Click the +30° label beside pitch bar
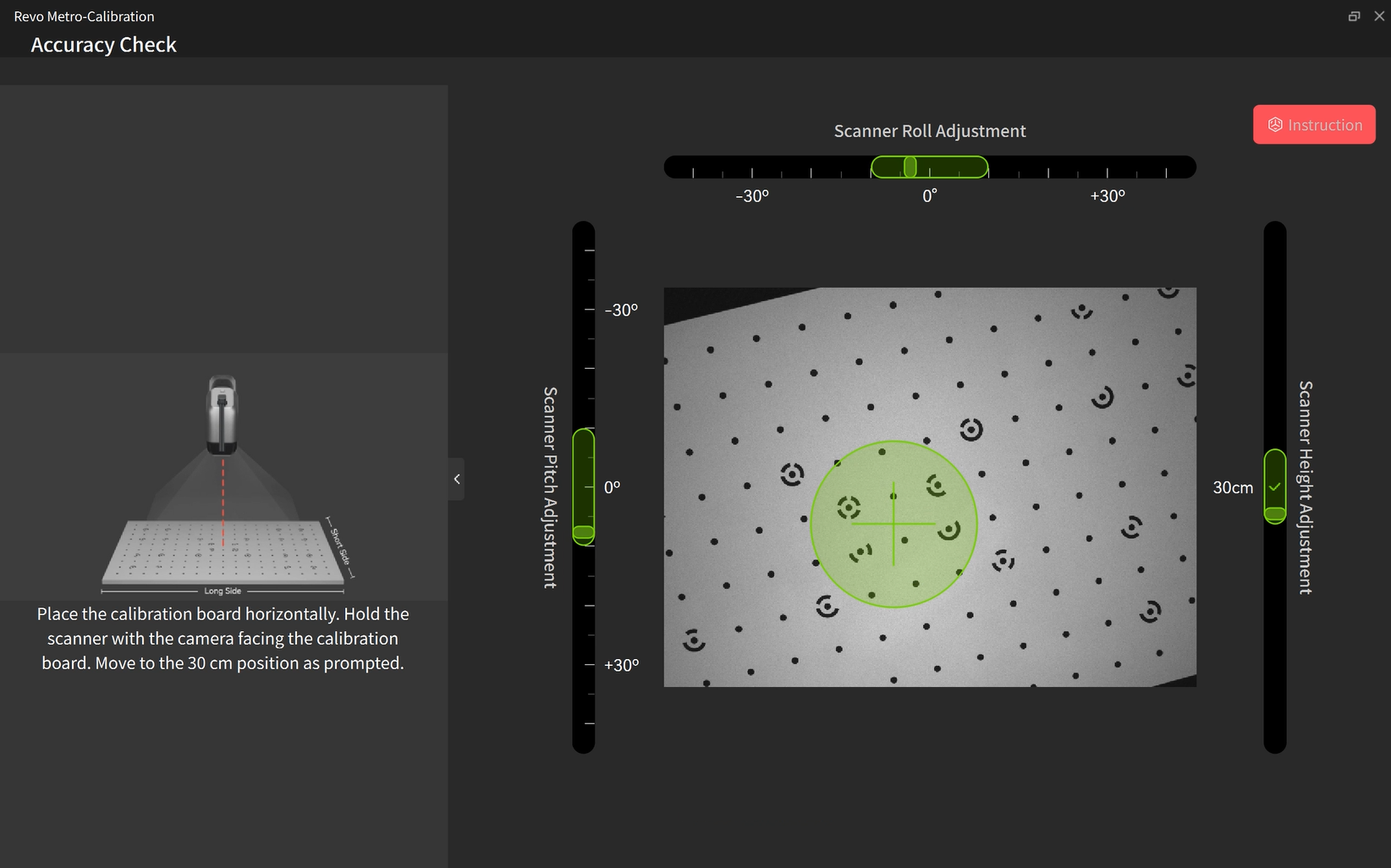The image size is (1391, 868). (621, 665)
